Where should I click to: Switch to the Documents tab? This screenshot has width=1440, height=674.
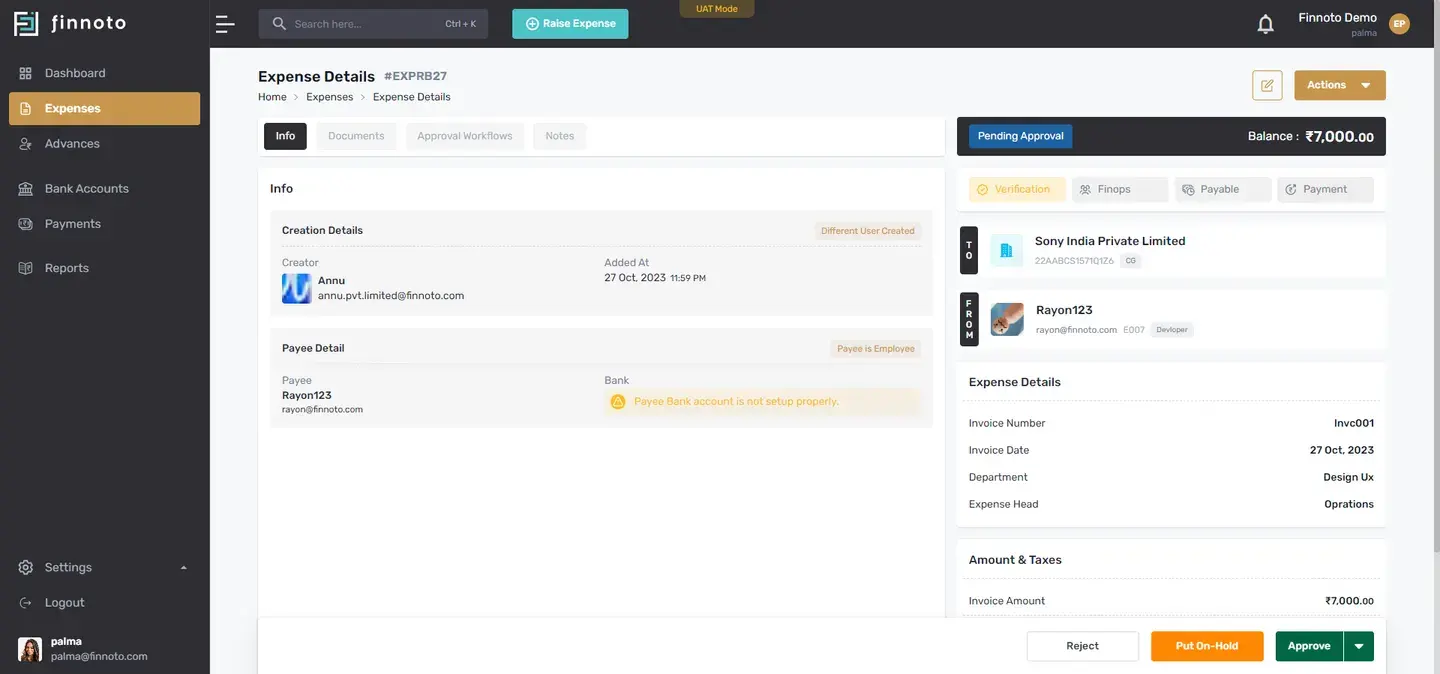click(x=356, y=136)
